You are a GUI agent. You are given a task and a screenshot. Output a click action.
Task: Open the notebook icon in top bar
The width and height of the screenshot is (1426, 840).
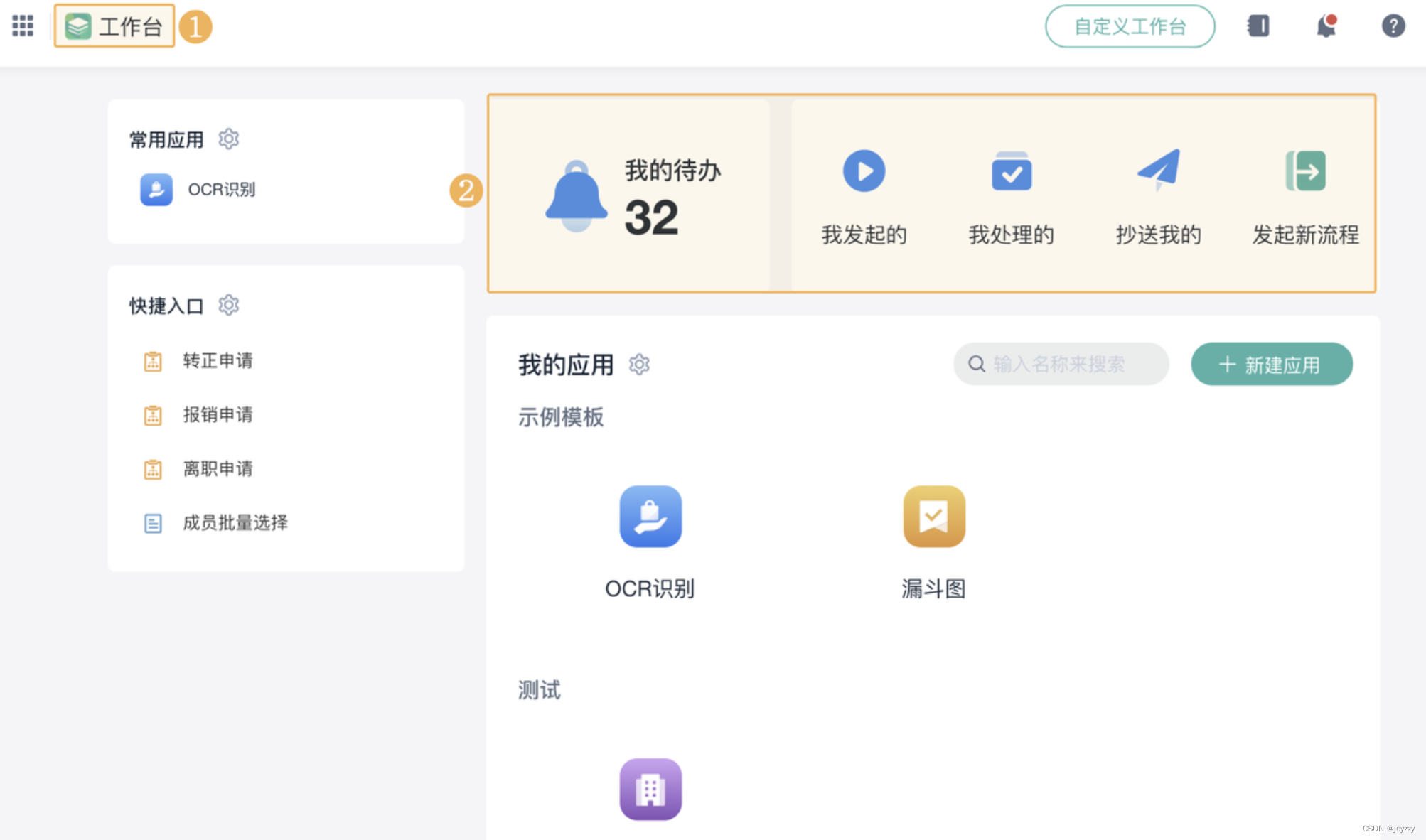click(1258, 26)
